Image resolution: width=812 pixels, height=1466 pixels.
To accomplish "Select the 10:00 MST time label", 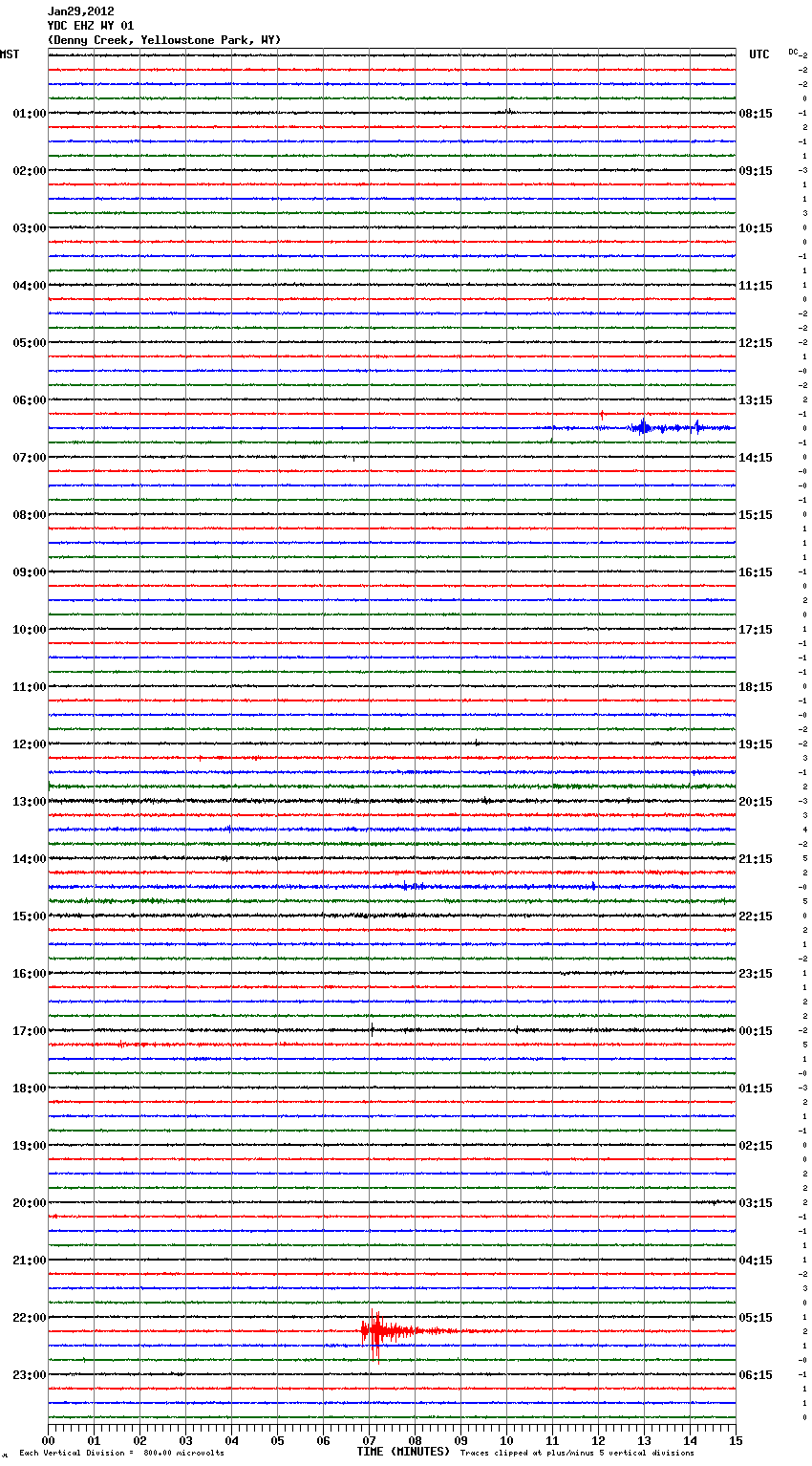I will click(30, 630).
